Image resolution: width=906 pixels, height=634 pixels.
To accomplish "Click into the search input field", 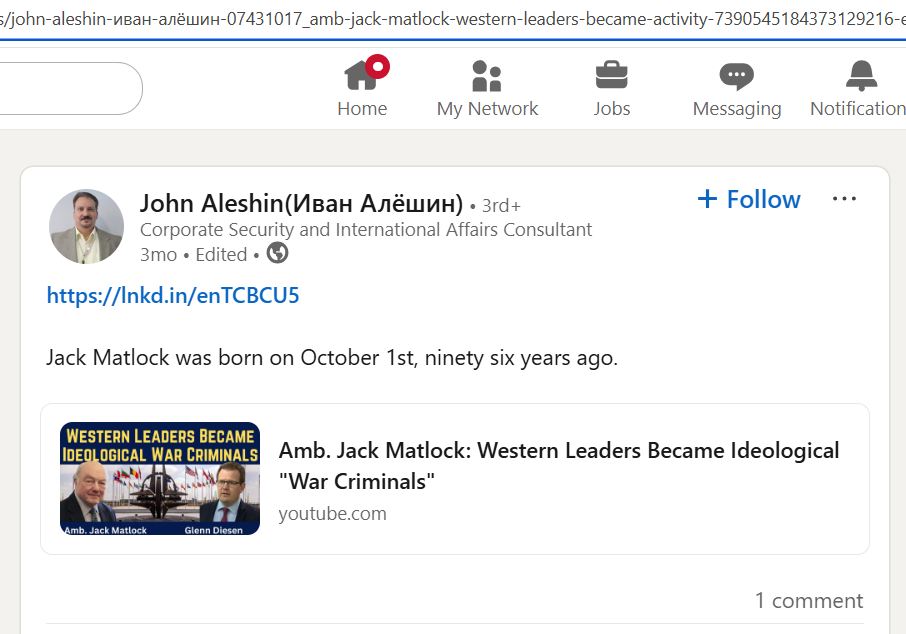I will coord(70,89).
